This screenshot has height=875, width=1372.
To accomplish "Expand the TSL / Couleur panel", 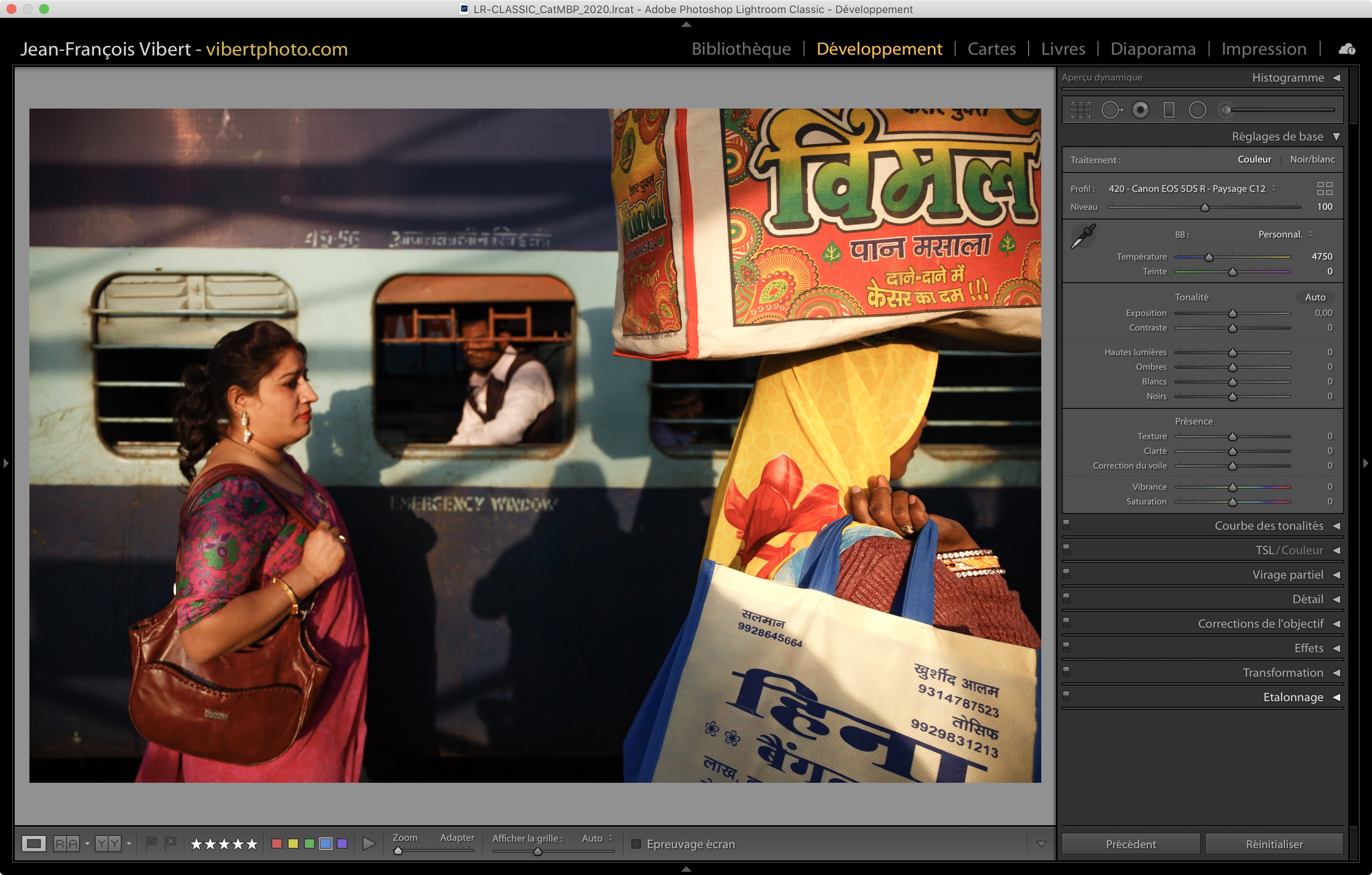I will (1289, 550).
